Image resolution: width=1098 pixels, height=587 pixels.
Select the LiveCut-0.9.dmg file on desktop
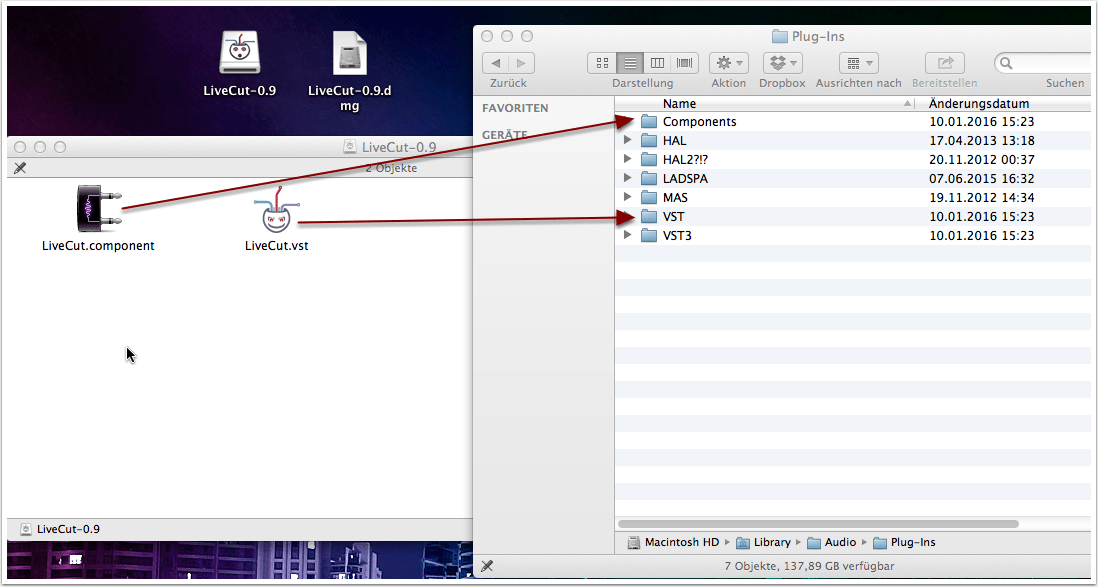pos(348,53)
